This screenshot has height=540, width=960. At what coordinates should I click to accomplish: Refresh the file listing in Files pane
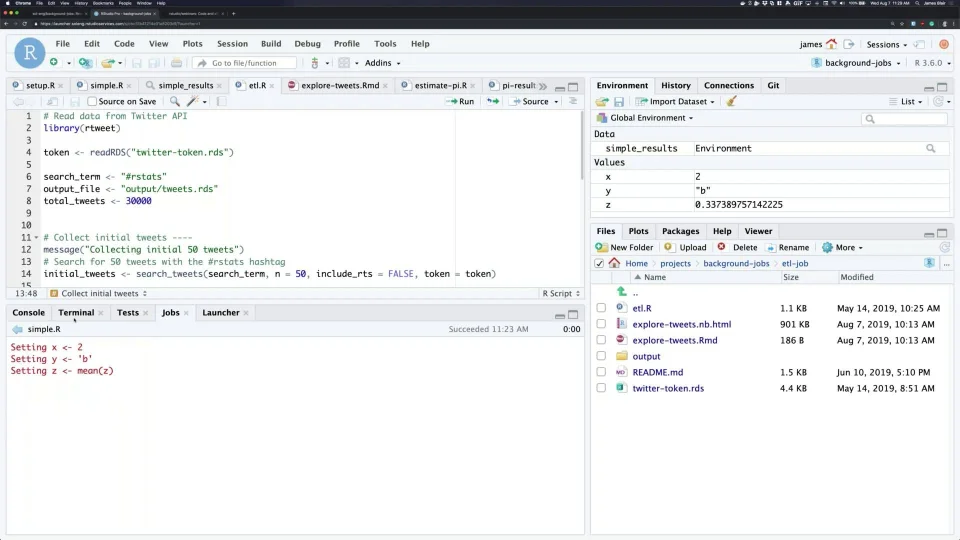coord(945,247)
